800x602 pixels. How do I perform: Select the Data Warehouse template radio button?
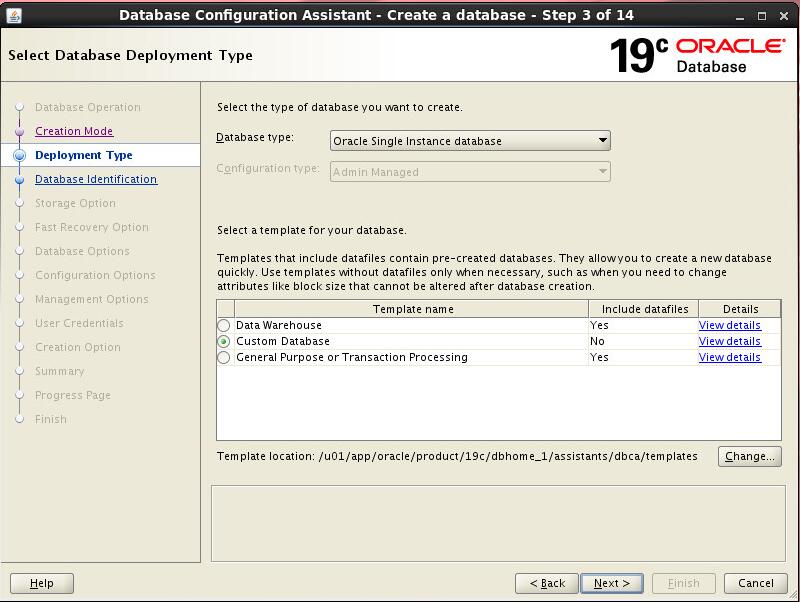point(224,326)
